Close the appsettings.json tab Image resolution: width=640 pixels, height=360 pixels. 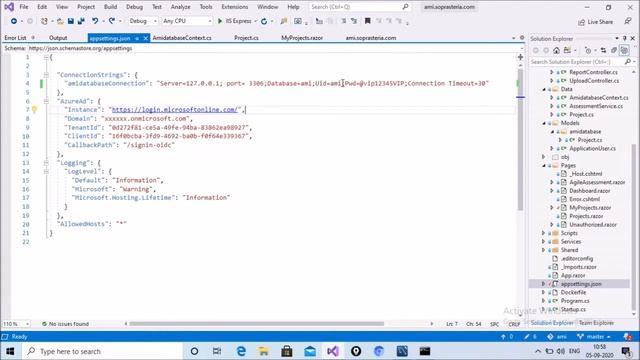(146, 38)
